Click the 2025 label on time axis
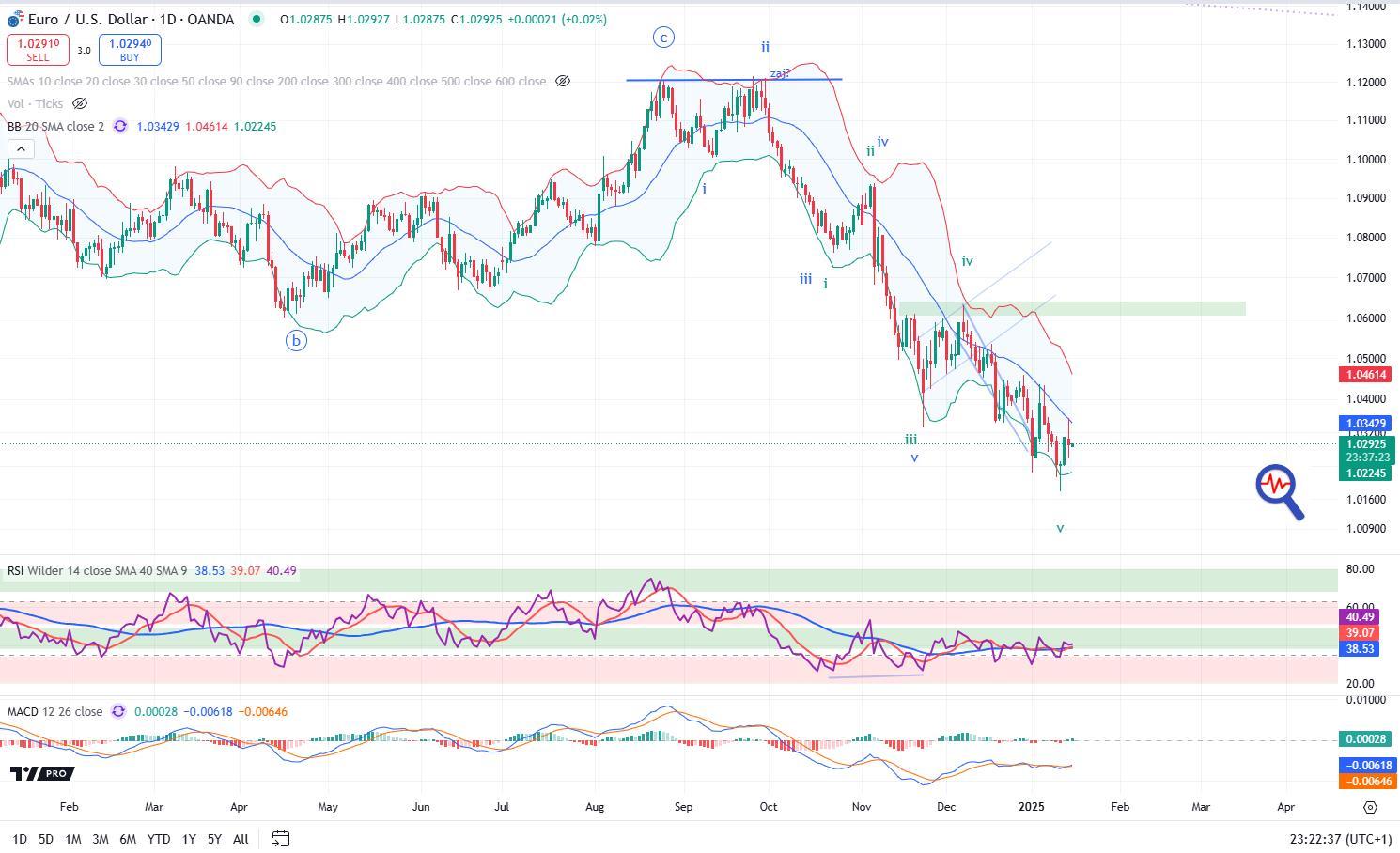The width and height of the screenshot is (1400, 853). (1032, 806)
